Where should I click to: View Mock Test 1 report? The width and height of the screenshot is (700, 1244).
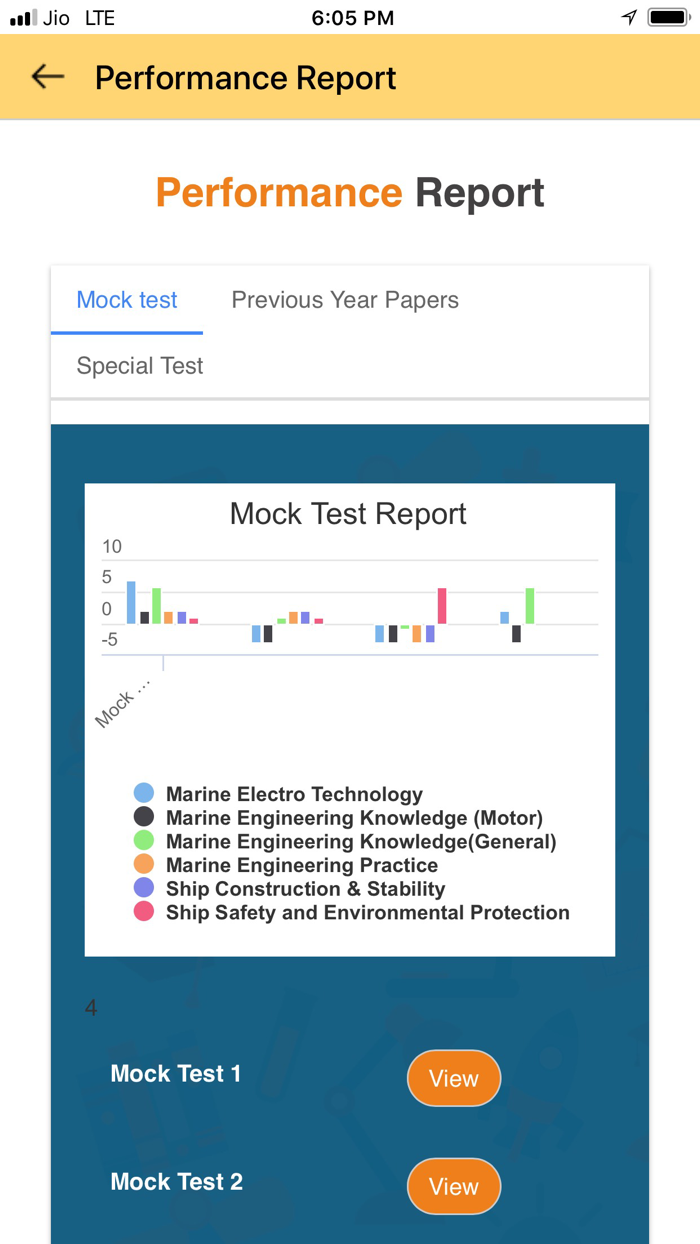(453, 1078)
